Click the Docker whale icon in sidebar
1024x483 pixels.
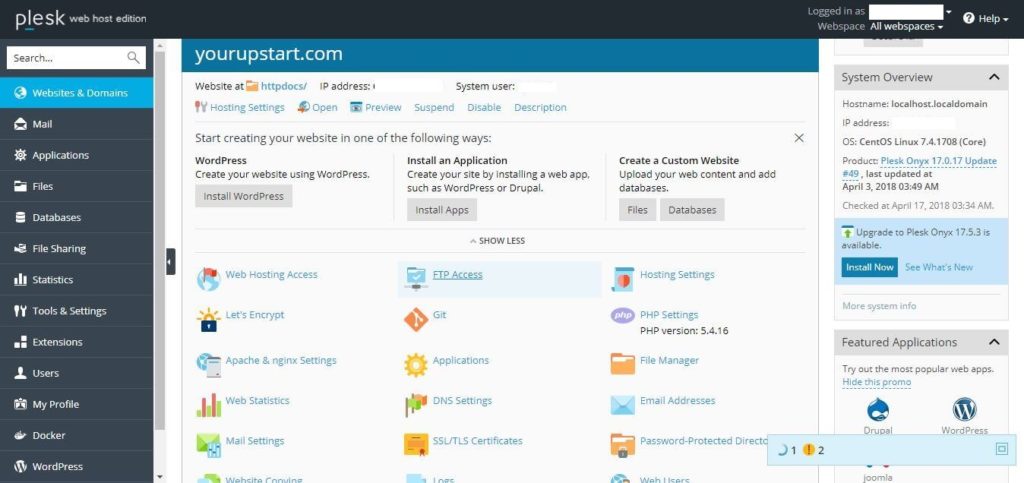pyautogui.click(x=20, y=435)
